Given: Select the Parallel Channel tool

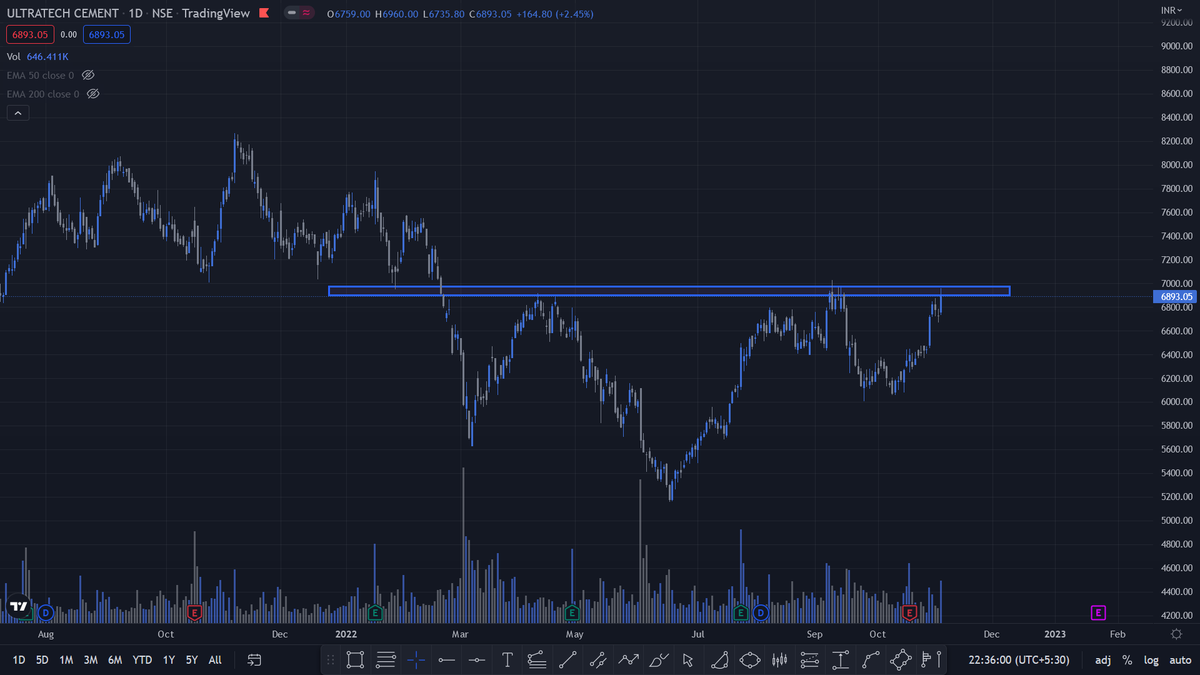Looking at the screenshot, I should 598,659.
